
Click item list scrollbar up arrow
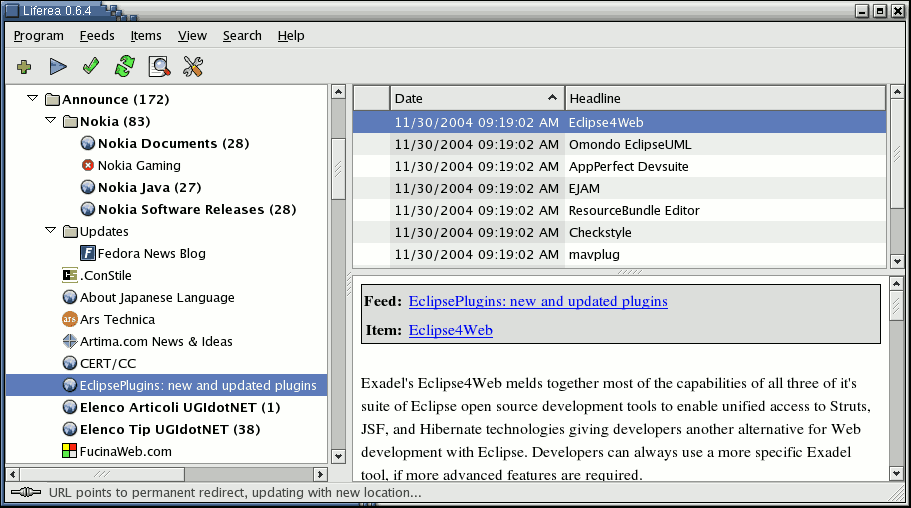pos(897,92)
